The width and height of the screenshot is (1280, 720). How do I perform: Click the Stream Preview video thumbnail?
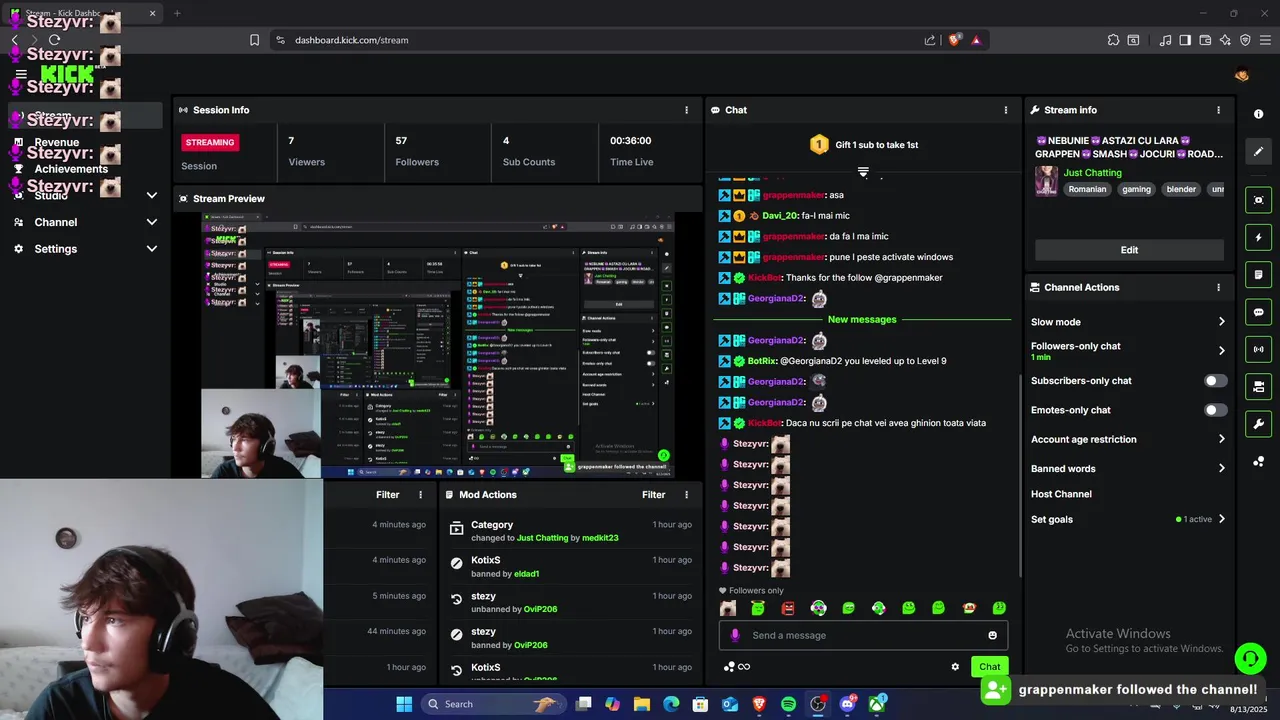[437, 345]
